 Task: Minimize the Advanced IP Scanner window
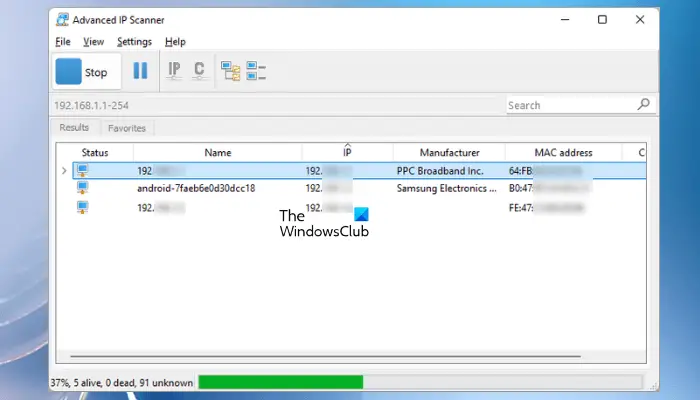[x=565, y=20]
